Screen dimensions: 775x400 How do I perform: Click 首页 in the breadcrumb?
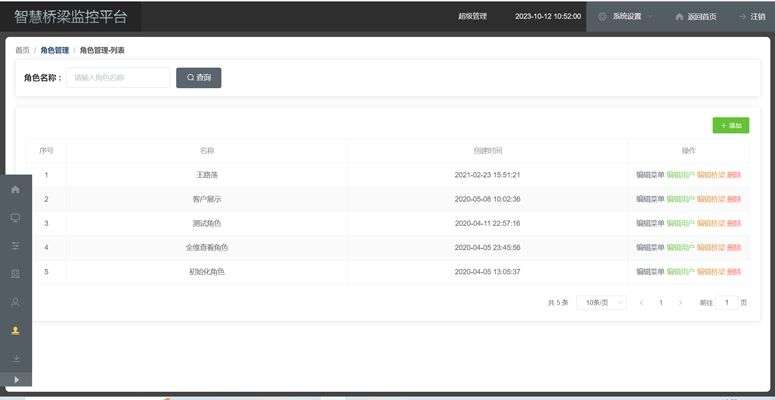pos(22,50)
